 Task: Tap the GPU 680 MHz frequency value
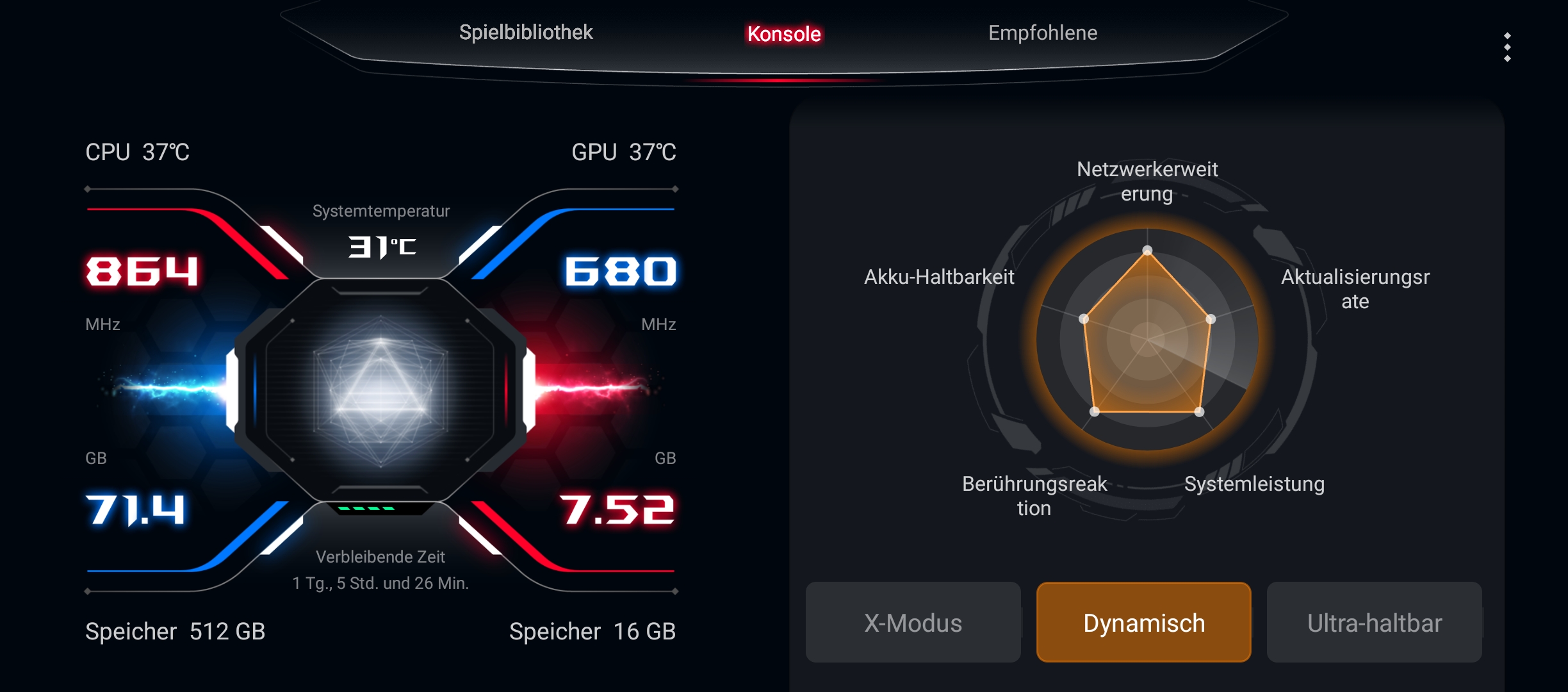pyautogui.click(x=621, y=270)
